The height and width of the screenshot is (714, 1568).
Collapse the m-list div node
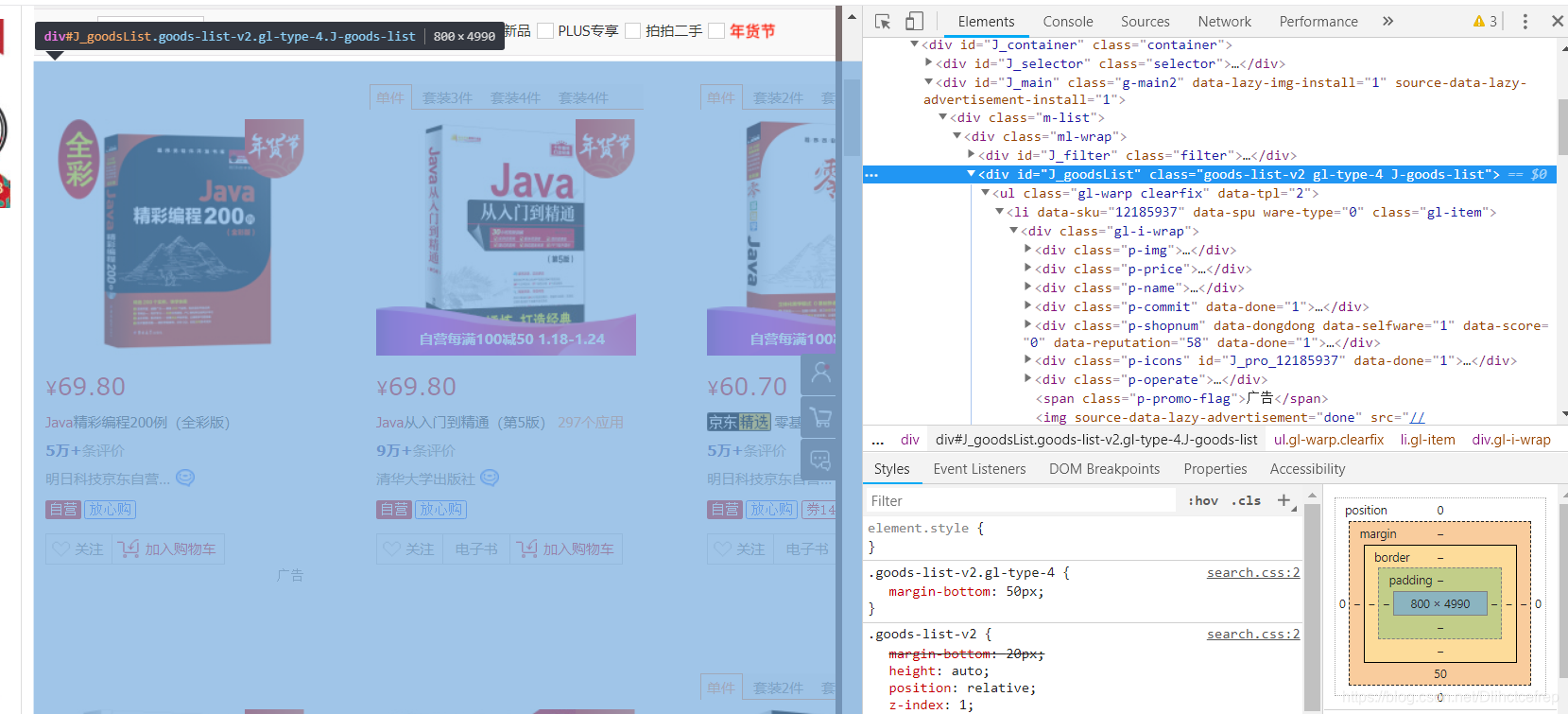(x=942, y=117)
